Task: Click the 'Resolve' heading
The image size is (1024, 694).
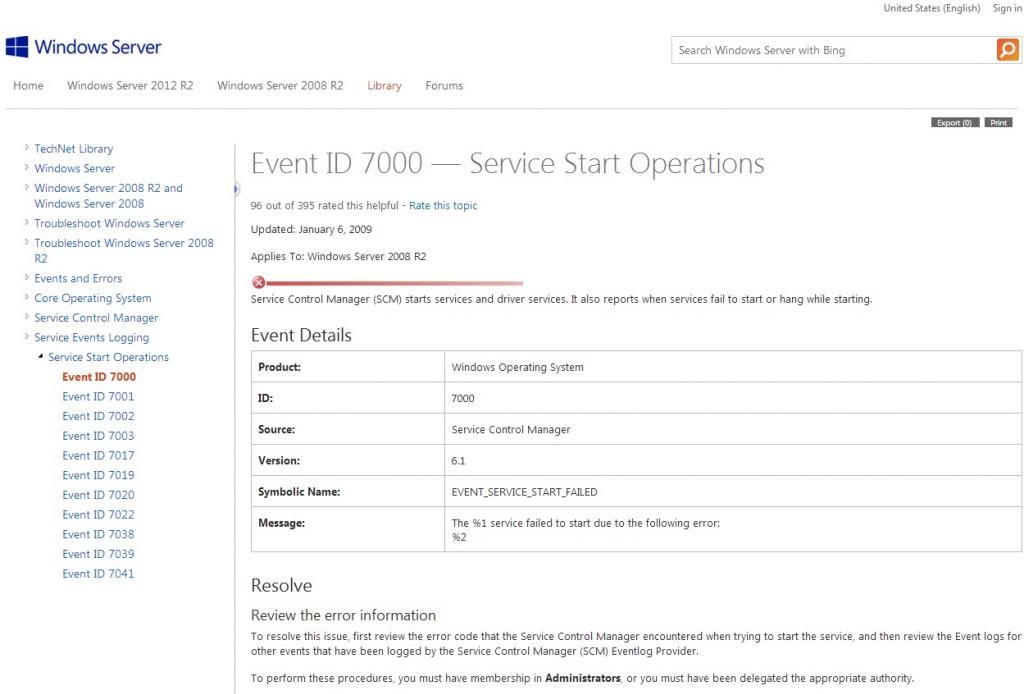Action: (281, 586)
